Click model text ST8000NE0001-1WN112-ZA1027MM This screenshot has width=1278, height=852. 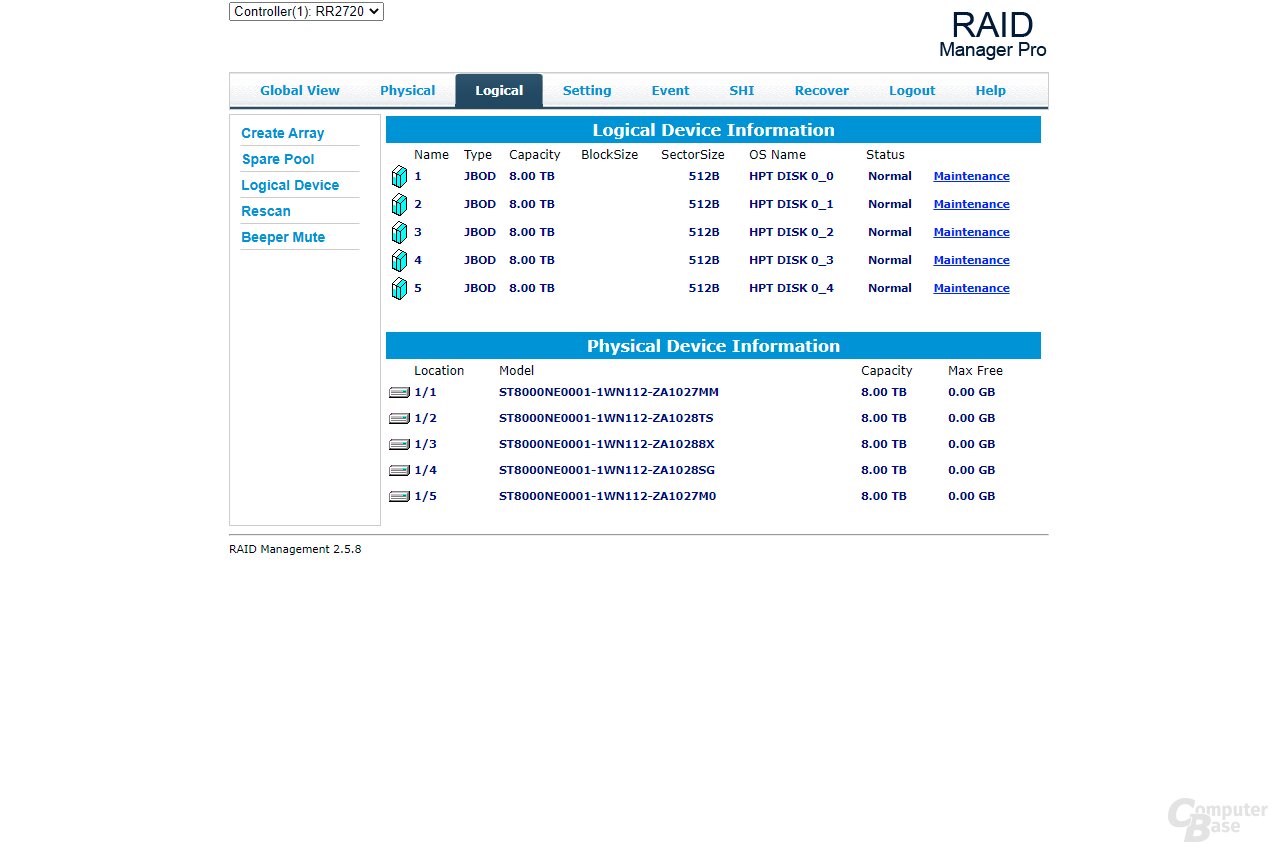(609, 392)
